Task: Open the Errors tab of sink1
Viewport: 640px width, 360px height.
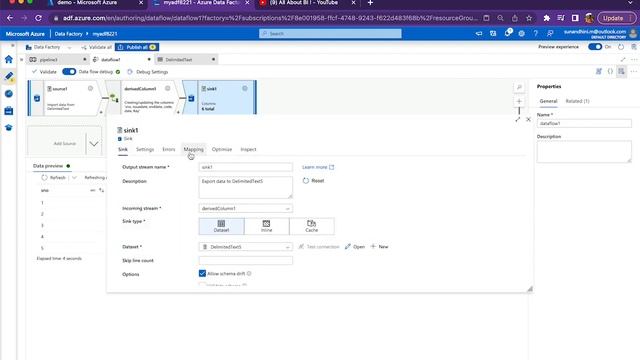Action: point(169,149)
